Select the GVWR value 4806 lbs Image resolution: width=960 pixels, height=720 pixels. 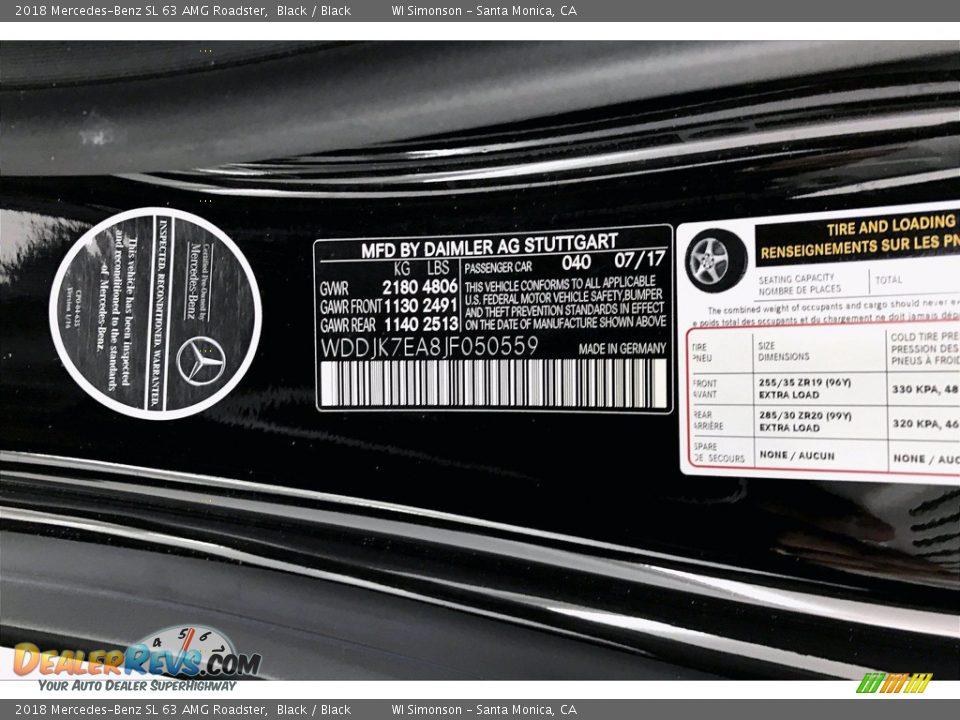tap(440, 287)
